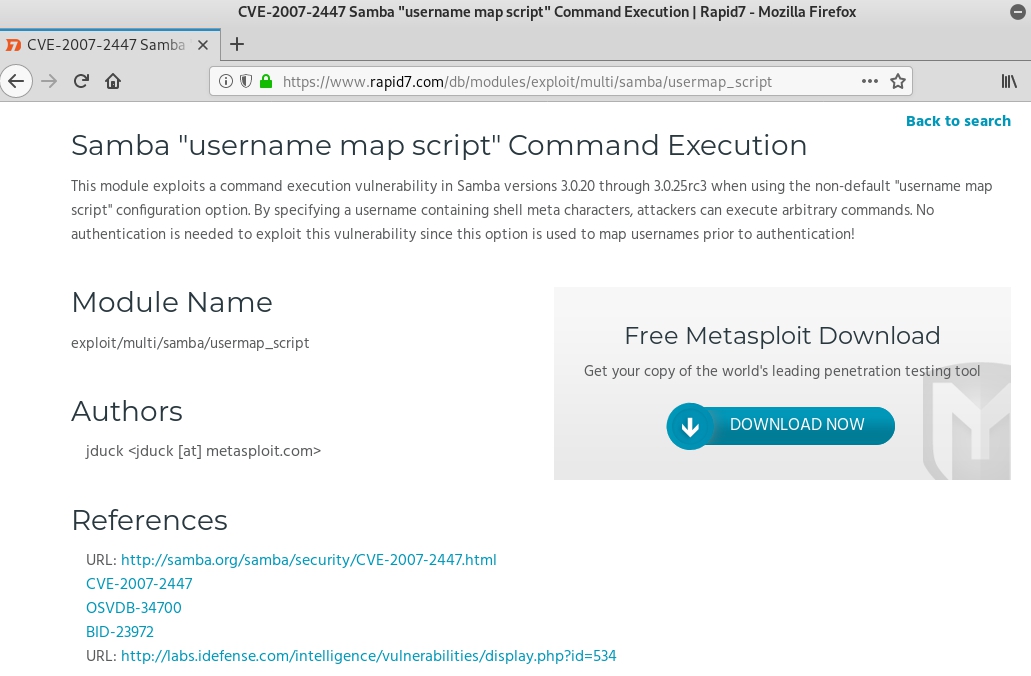
Task: Open the Library sidebar icon
Action: point(1009,82)
